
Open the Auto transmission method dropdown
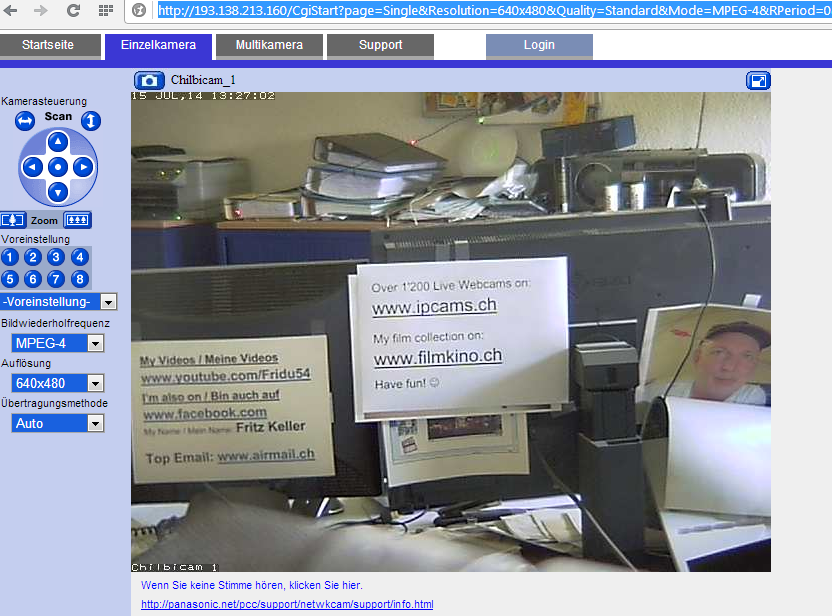point(58,423)
